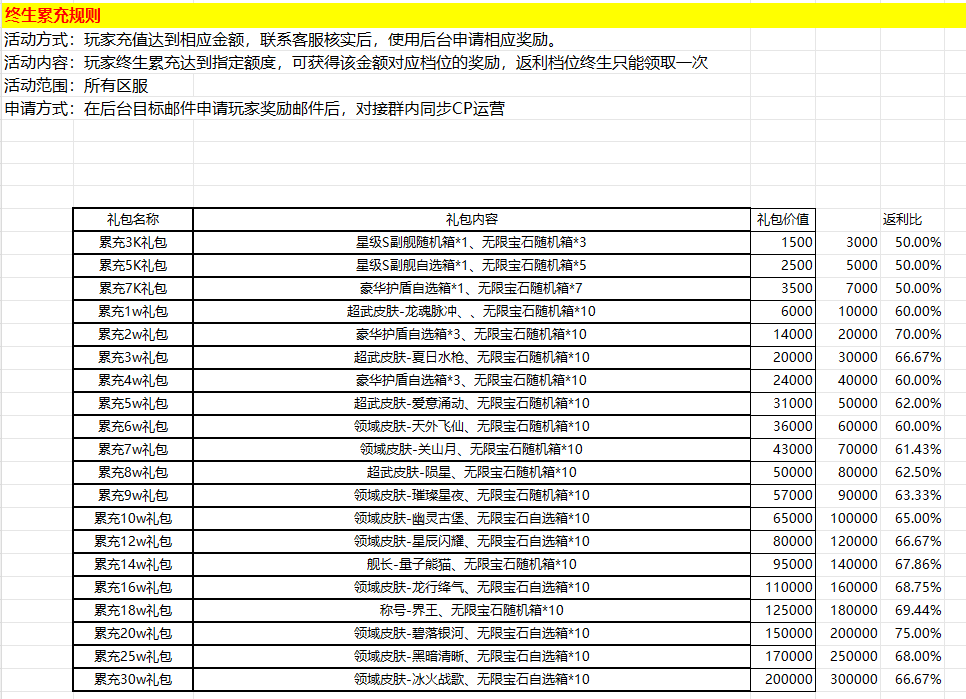Click the 申请方式 instruction line
This screenshot has height=699, width=966.
tap(255, 108)
